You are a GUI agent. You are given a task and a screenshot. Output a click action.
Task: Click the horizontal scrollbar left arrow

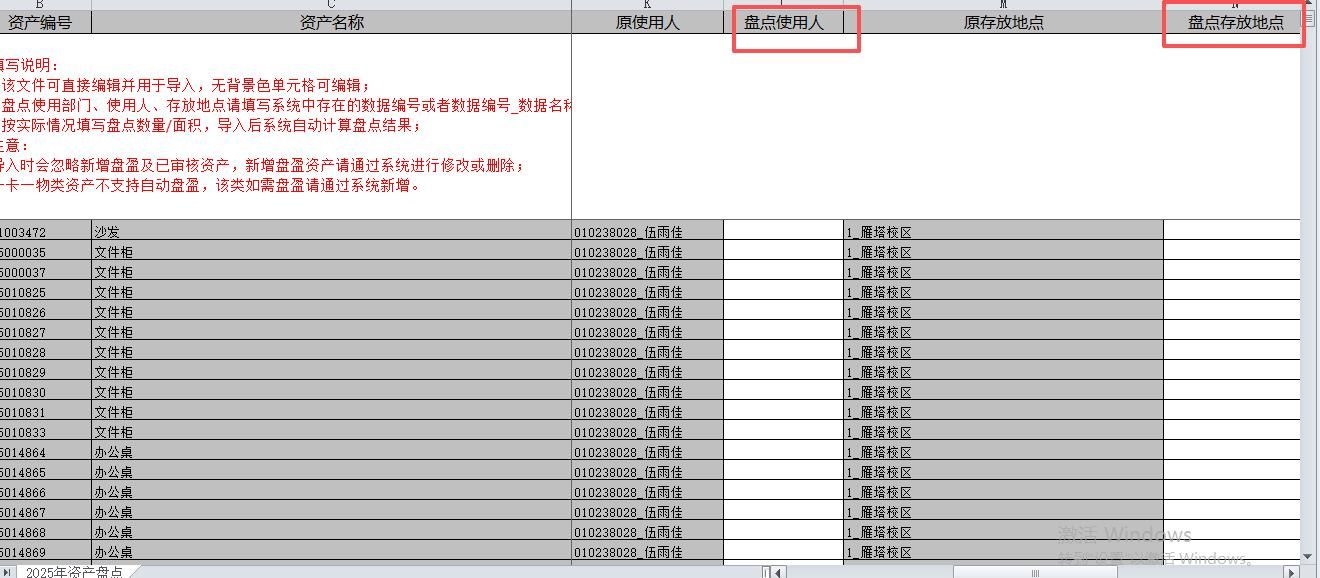pos(779,572)
